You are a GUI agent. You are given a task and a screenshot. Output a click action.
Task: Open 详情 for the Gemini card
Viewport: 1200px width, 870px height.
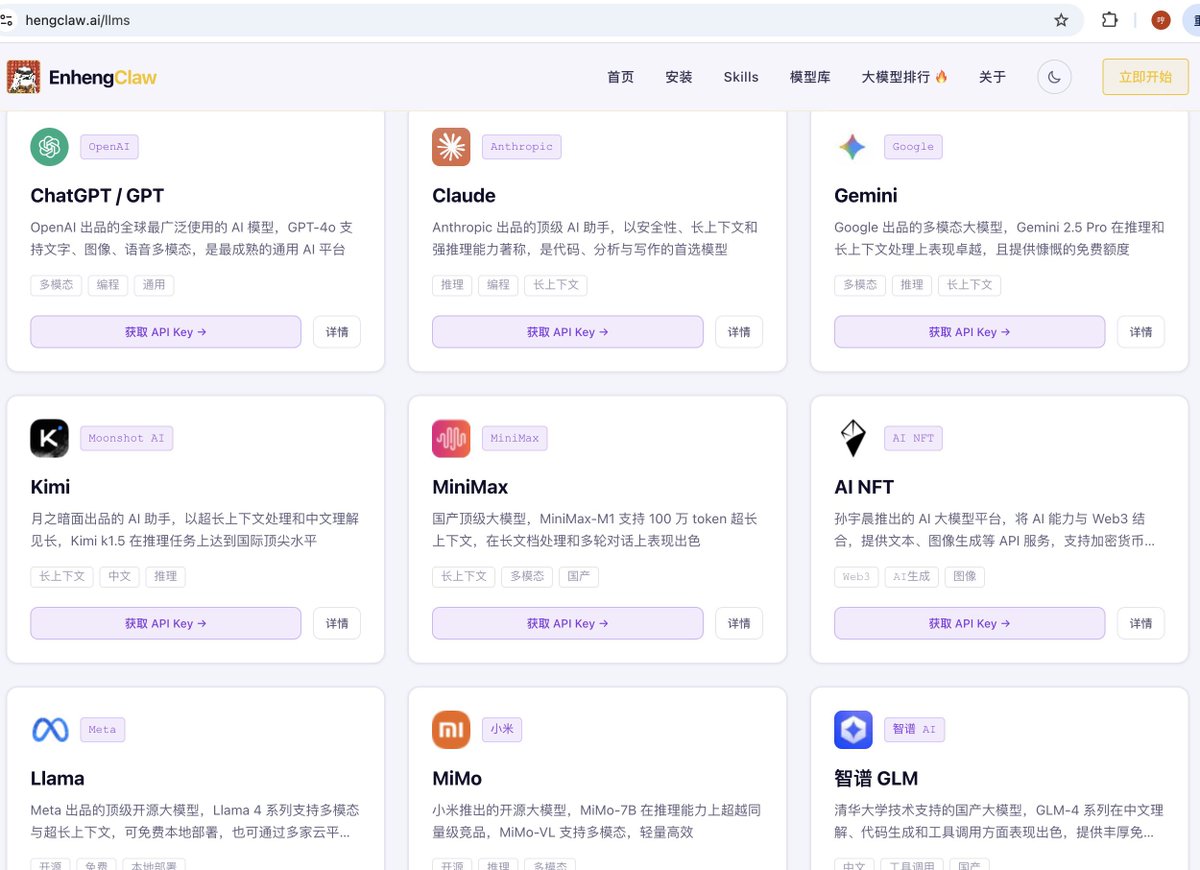pyautogui.click(x=1141, y=332)
